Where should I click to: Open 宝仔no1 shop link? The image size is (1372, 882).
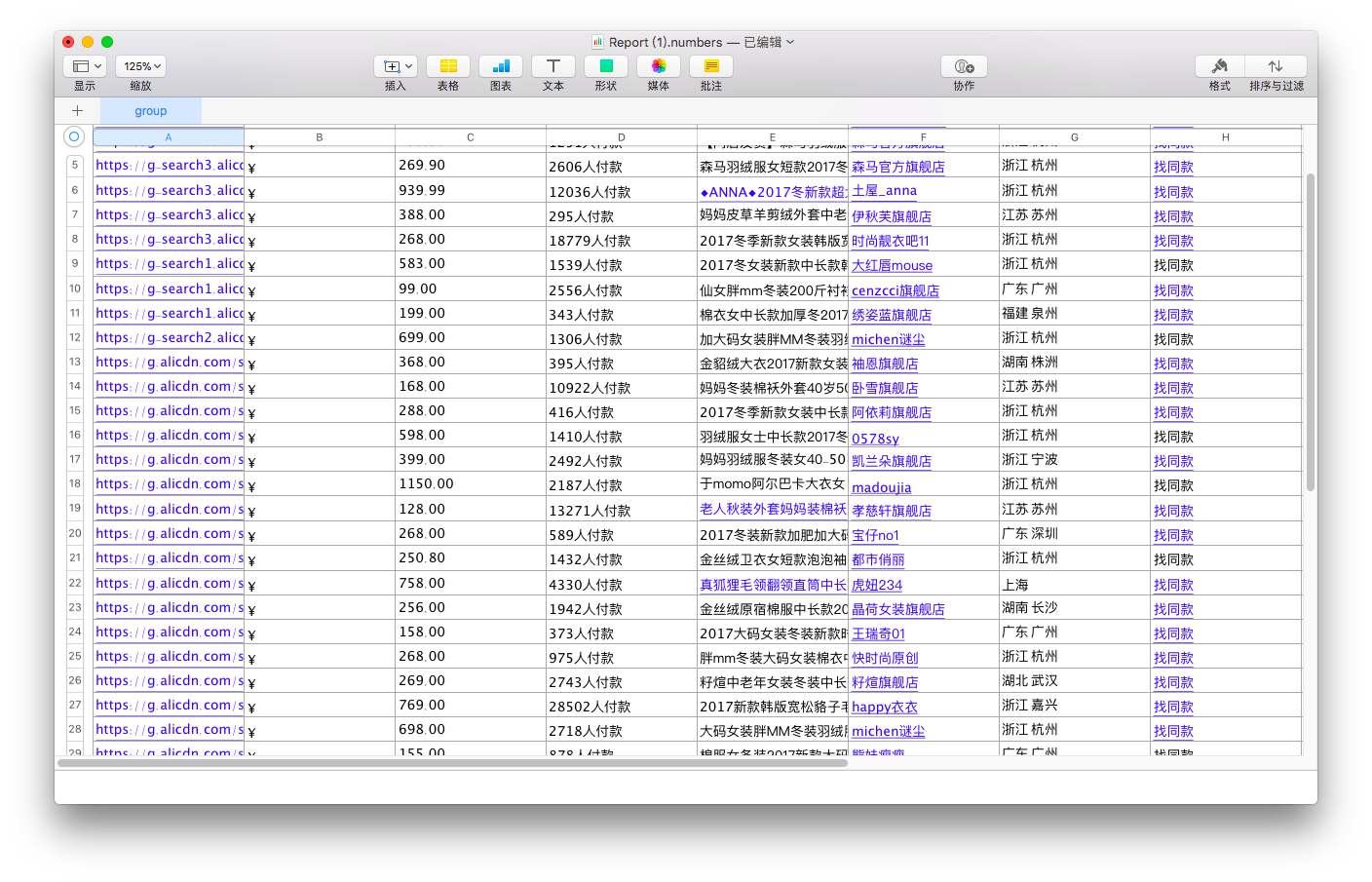[x=875, y=535]
